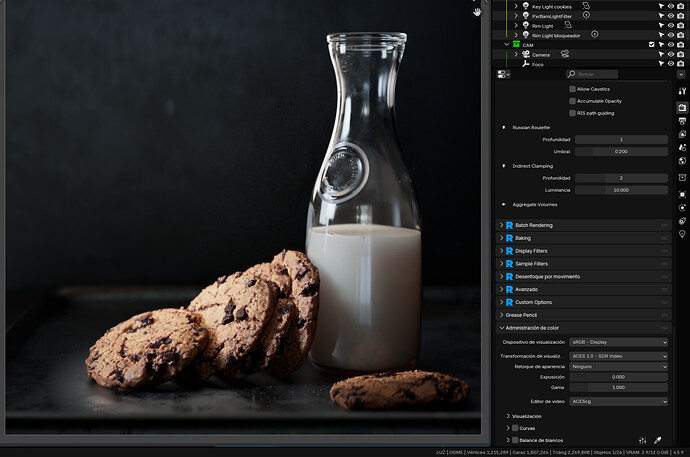
Task: Open the World properties tab
Action: click(682, 161)
